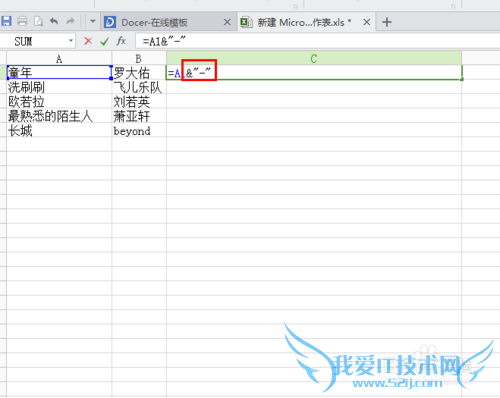The width and height of the screenshot is (500, 398).
Task: Select column B header
Action: tap(139, 59)
